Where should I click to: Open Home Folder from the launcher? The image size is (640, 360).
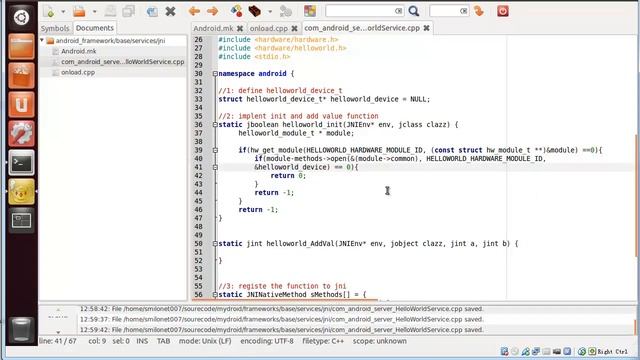(x=21, y=46)
